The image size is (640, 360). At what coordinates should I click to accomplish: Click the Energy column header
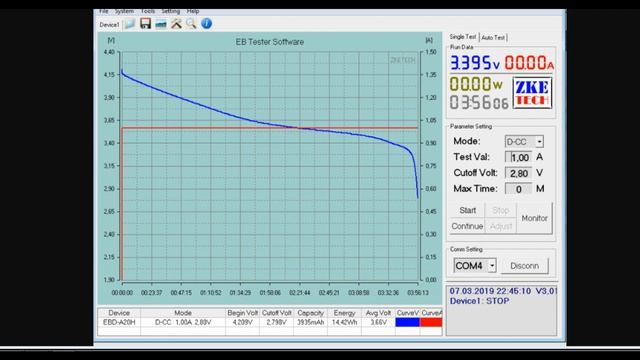coord(344,313)
